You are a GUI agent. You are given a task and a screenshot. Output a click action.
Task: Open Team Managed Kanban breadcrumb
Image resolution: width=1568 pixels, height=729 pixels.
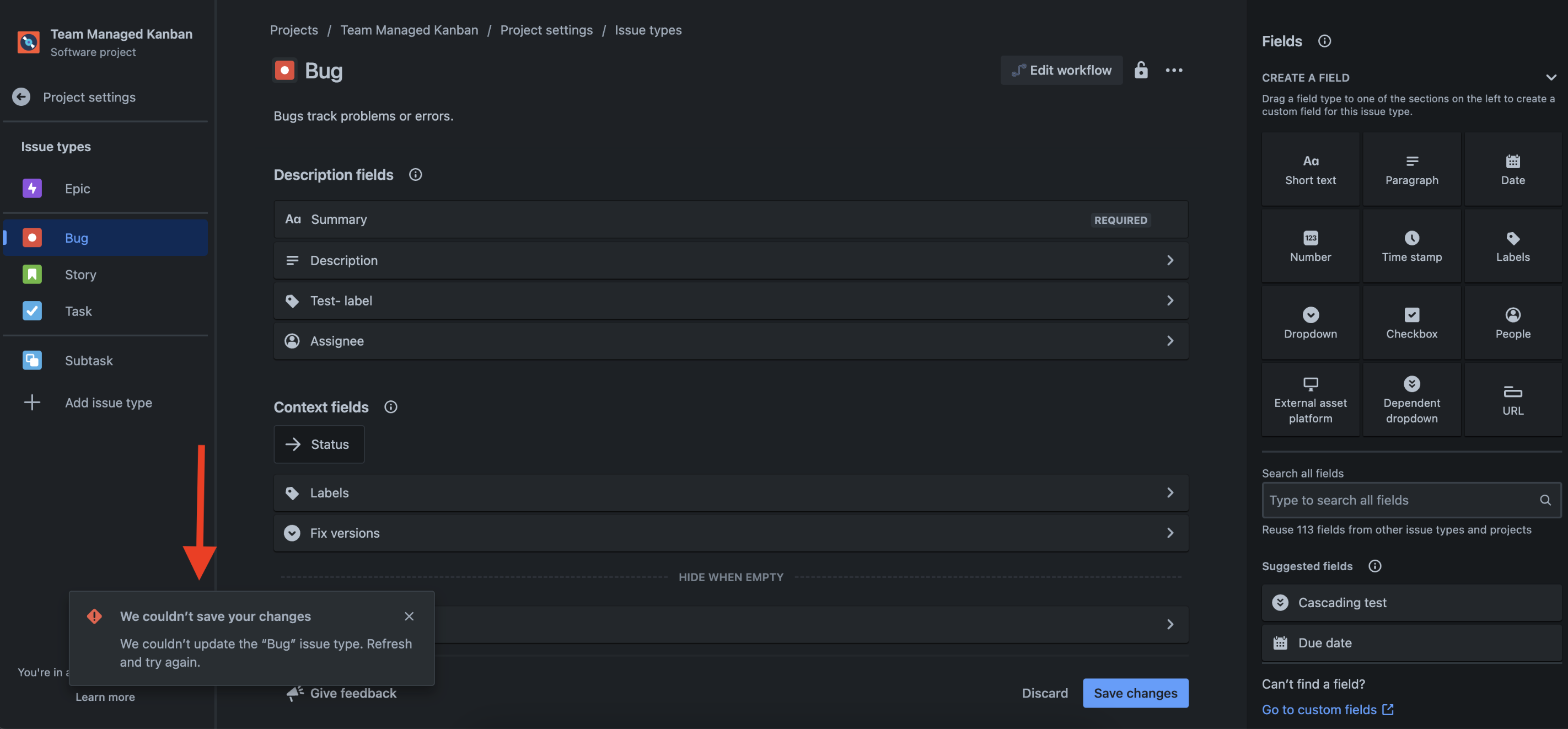(409, 30)
